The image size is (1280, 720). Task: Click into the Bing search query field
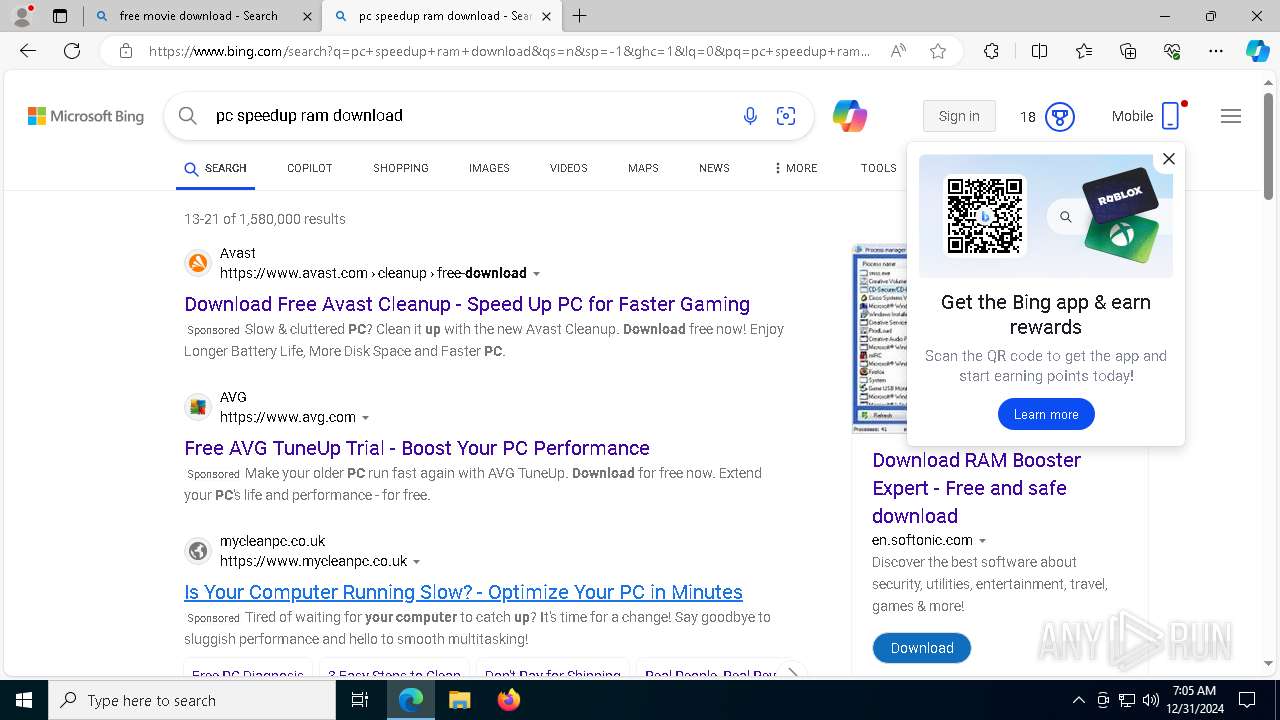470,116
